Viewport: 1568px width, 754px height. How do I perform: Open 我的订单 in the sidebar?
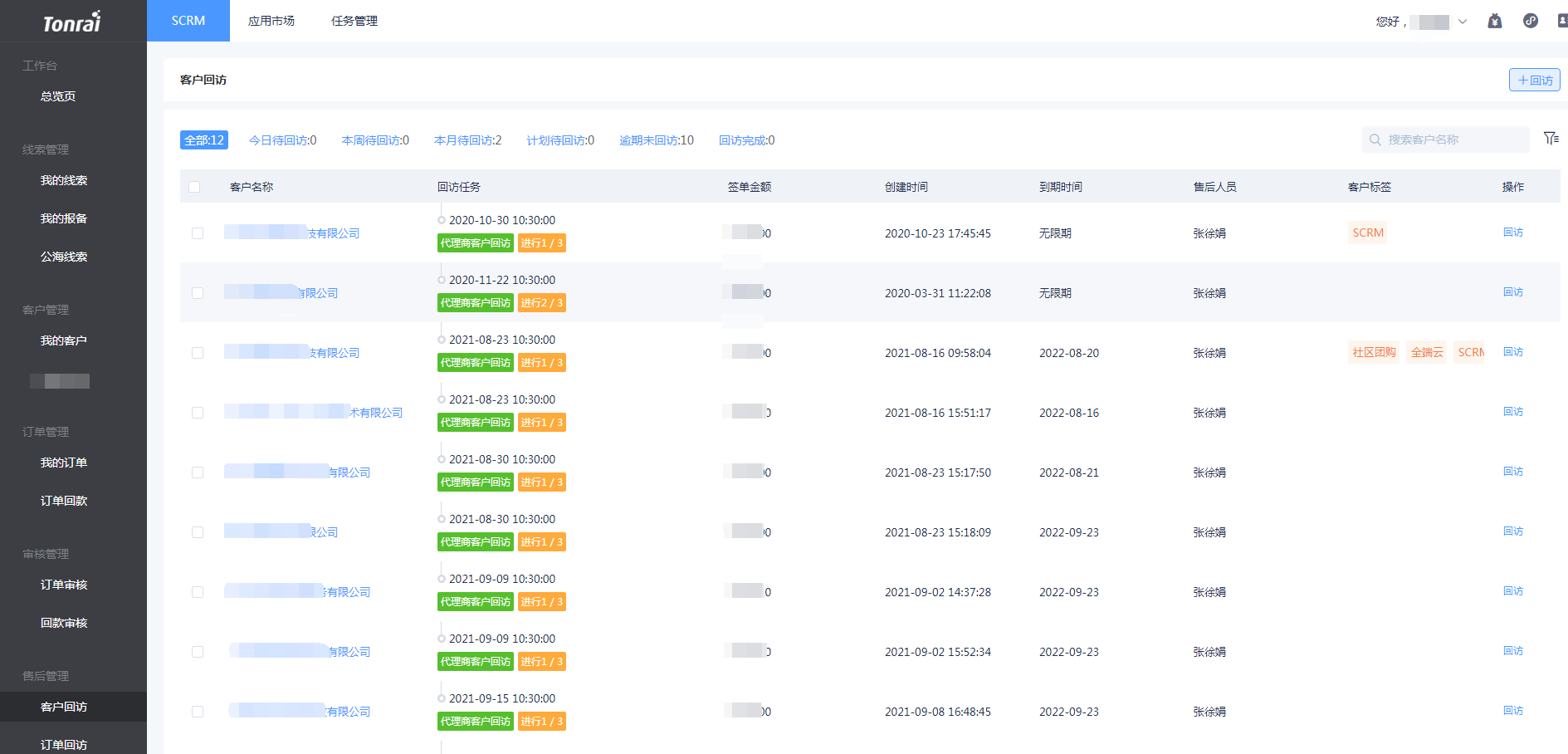point(64,463)
